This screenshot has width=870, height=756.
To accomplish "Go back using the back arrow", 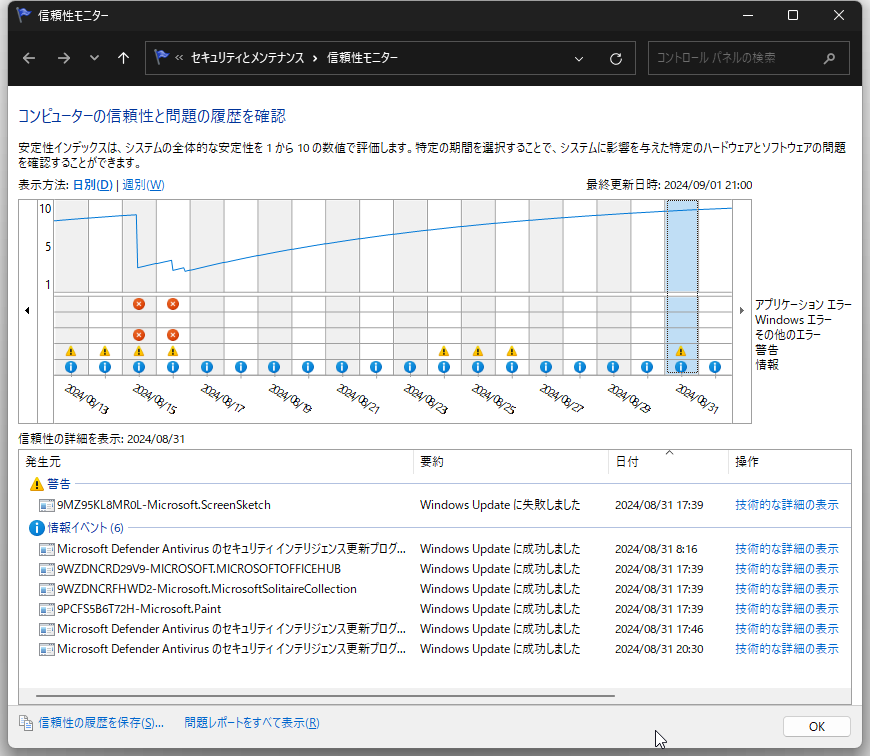I will pyautogui.click(x=29, y=58).
